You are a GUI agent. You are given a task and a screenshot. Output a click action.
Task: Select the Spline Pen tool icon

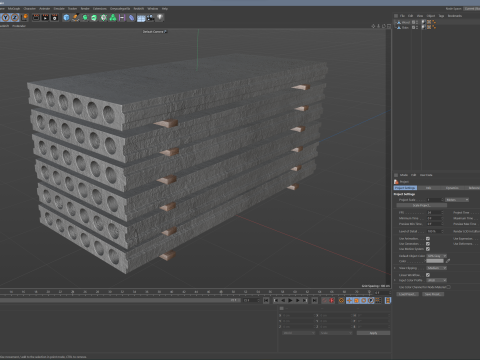tap(76, 18)
